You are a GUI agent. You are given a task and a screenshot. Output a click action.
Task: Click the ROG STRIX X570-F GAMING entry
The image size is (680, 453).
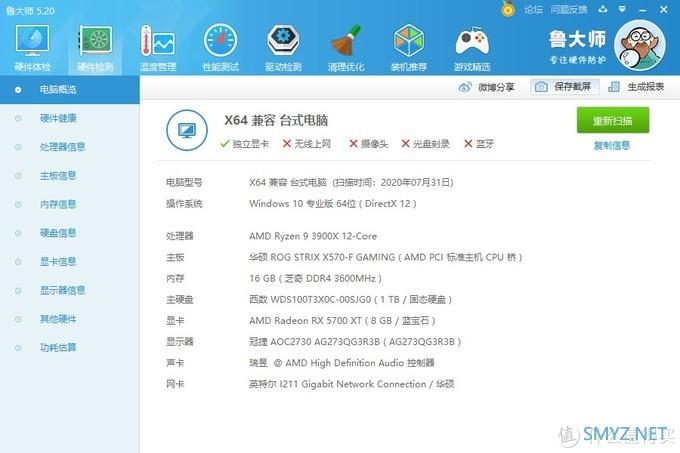386,257
